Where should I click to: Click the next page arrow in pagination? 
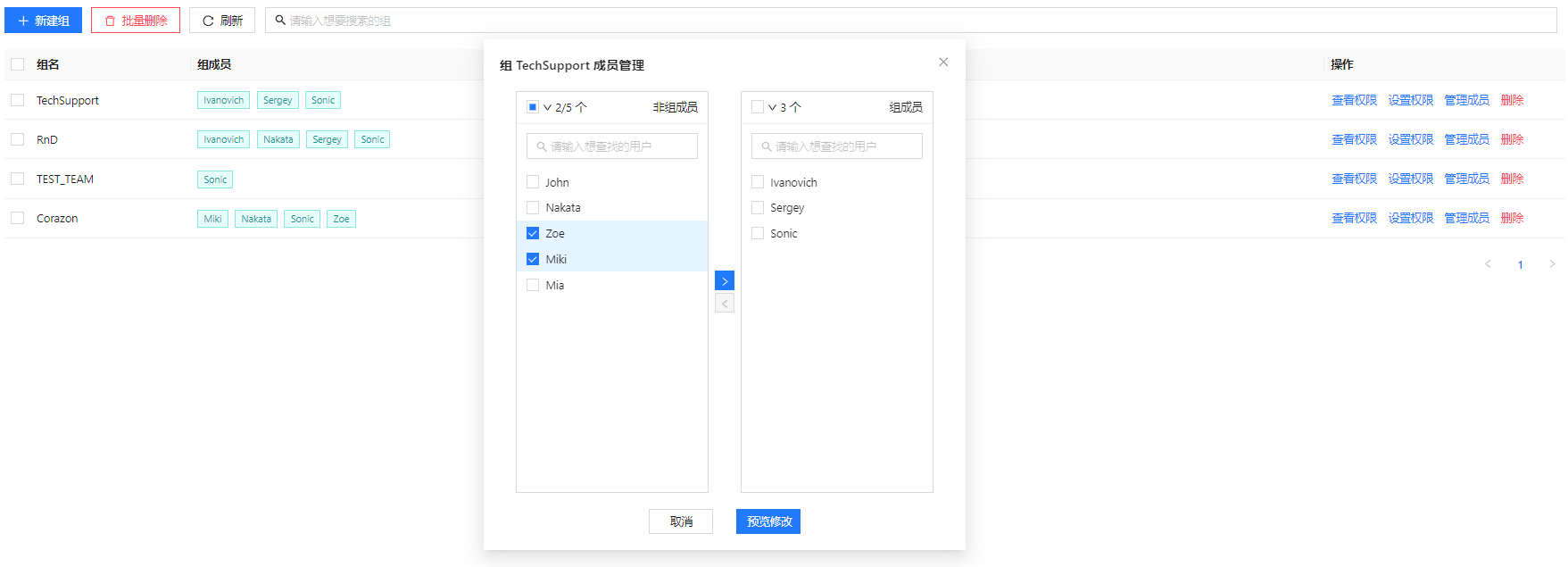pyautogui.click(x=1552, y=264)
